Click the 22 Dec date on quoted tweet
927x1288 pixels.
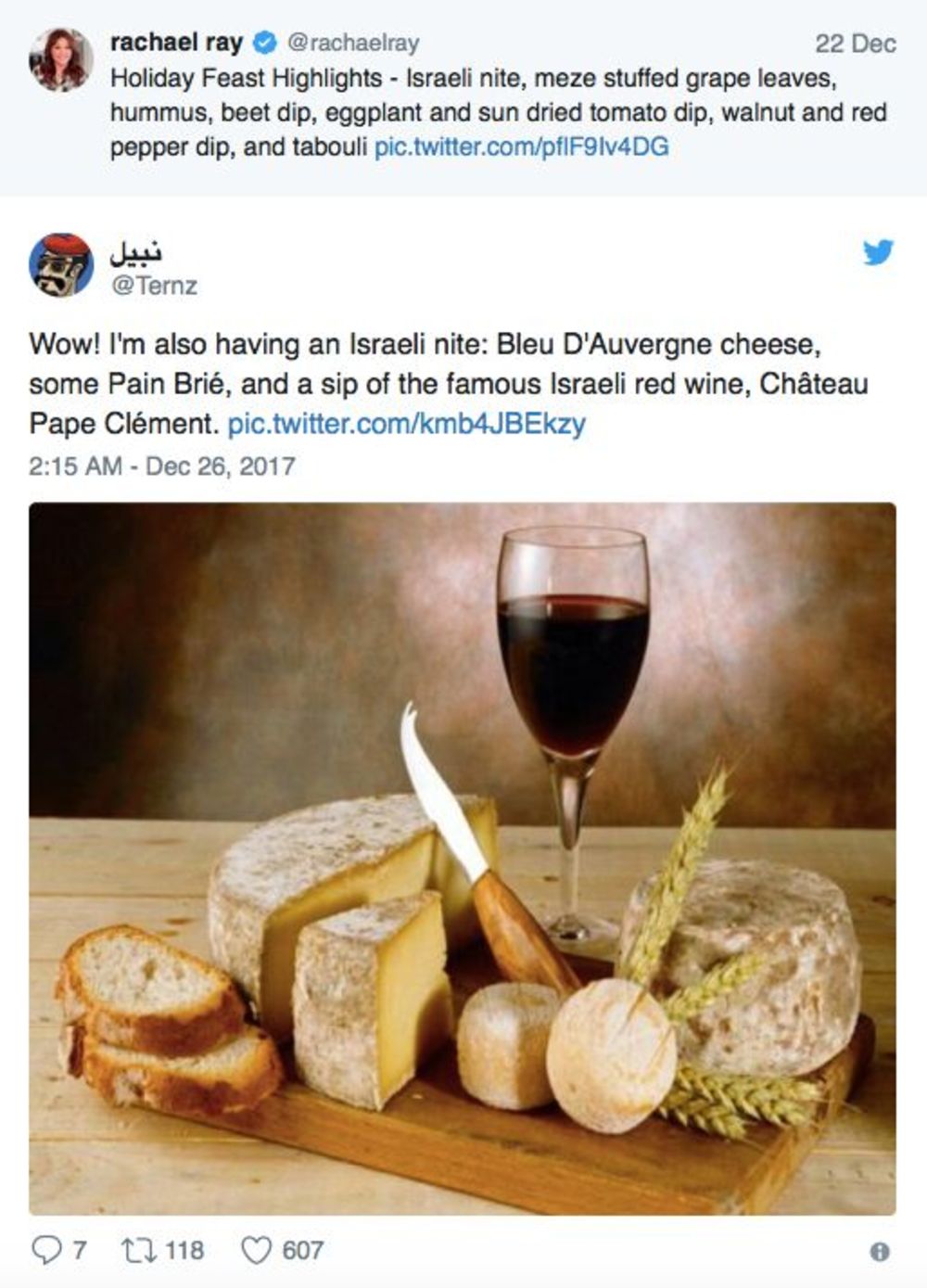pos(856,44)
